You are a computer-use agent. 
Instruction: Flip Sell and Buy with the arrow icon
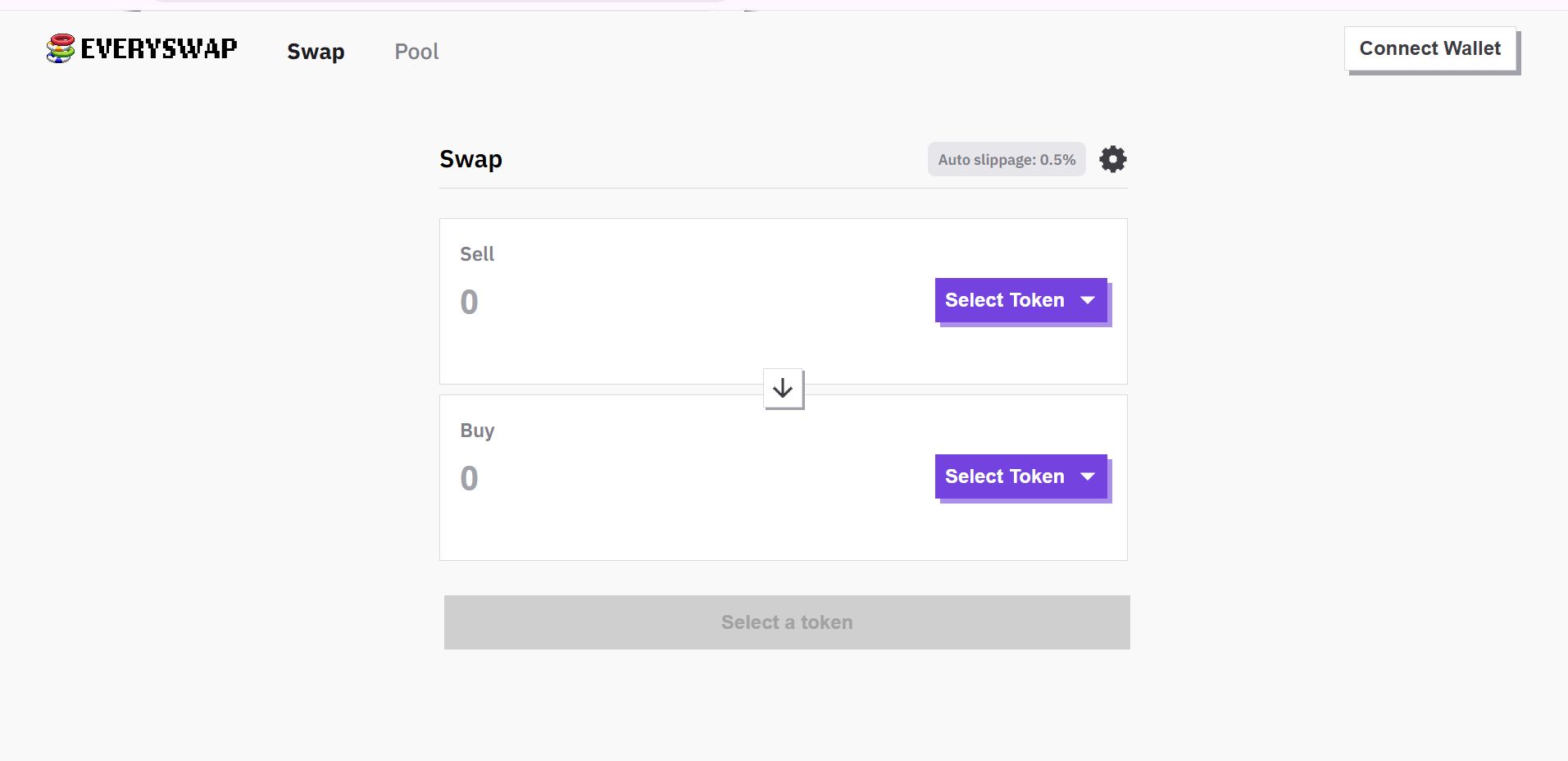[x=783, y=389]
